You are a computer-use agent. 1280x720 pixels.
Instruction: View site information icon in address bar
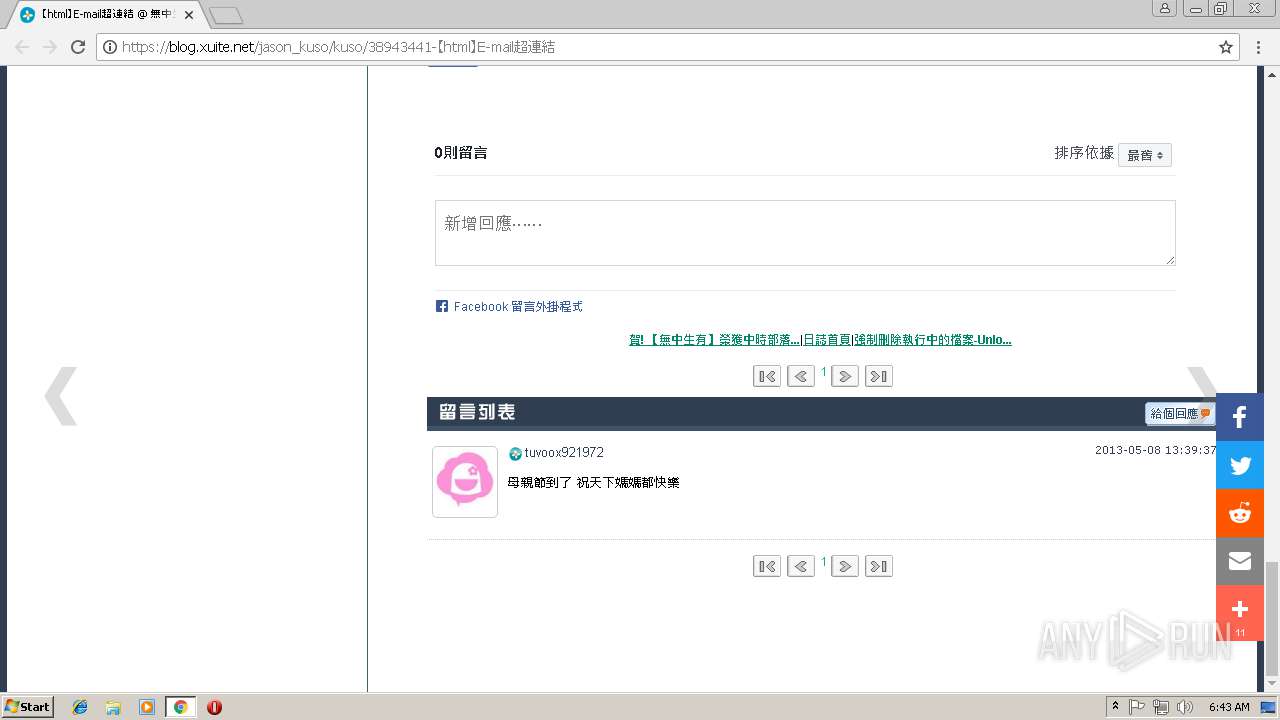[110, 47]
